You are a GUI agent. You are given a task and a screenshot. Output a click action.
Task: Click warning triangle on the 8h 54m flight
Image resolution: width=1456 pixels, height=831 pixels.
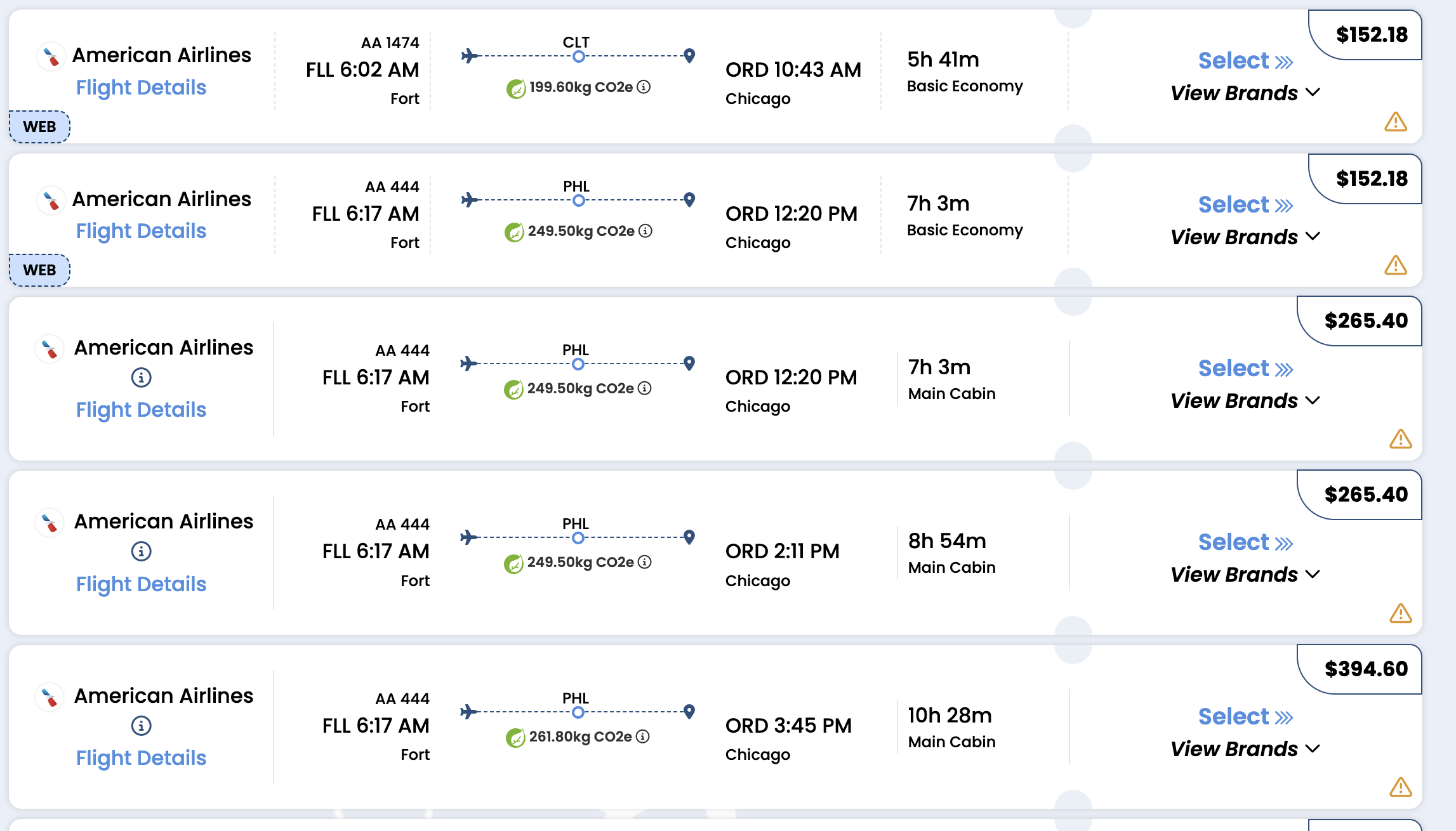(x=1400, y=613)
